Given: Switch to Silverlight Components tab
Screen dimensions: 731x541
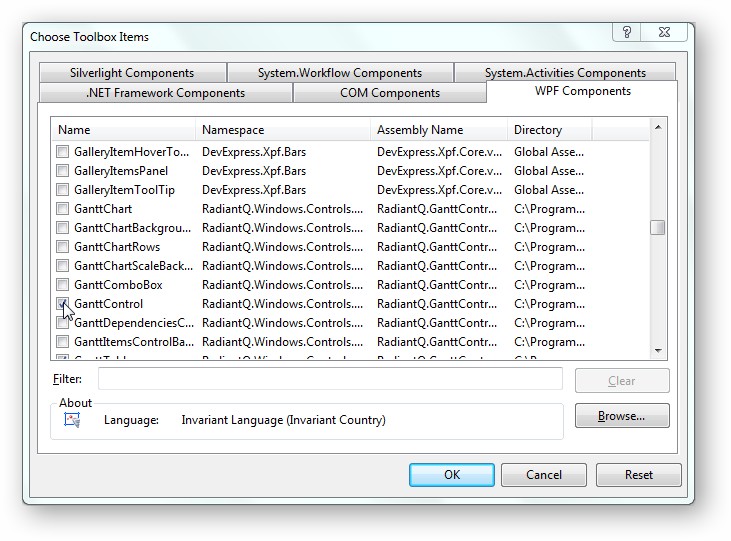Looking at the screenshot, I should point(132,73).
